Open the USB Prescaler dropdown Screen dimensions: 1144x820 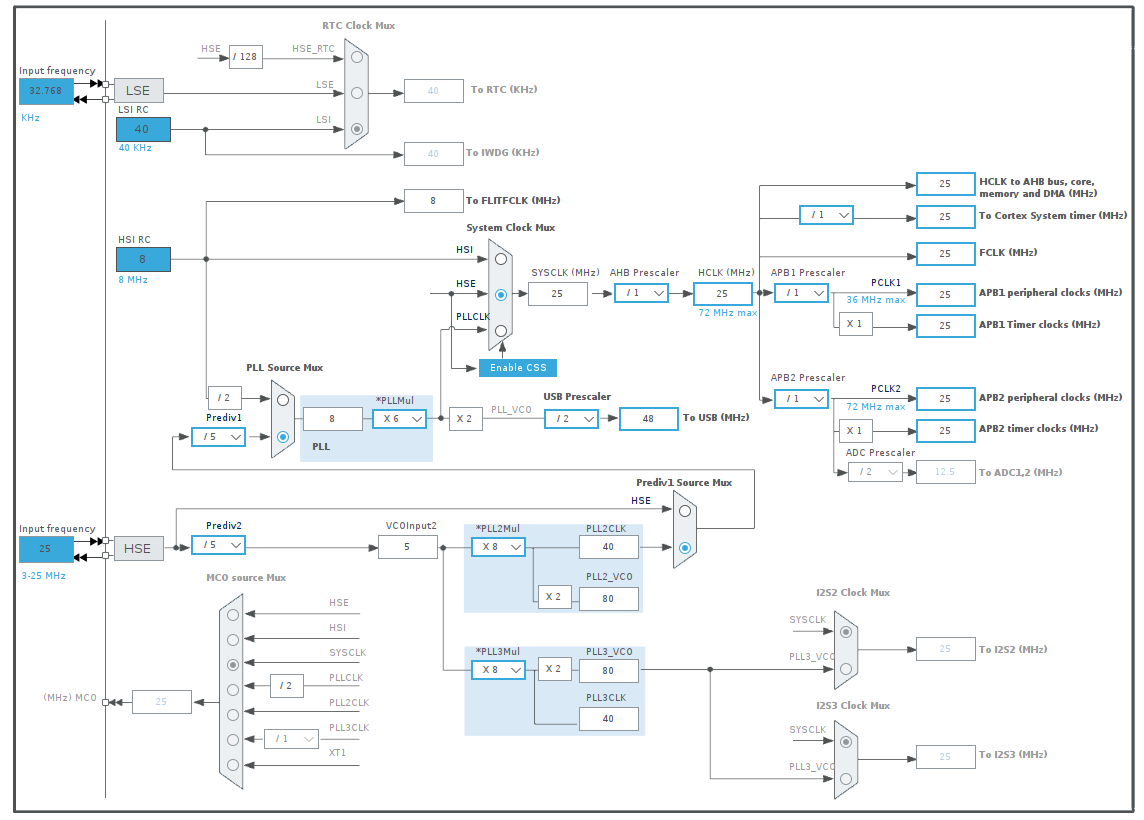coord(570,418)
